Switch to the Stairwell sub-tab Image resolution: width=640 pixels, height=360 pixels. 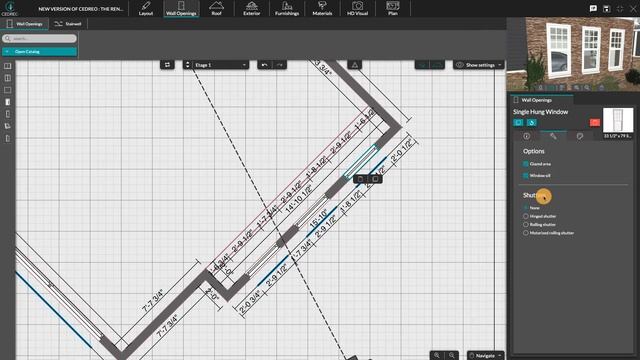pos(68,24)
